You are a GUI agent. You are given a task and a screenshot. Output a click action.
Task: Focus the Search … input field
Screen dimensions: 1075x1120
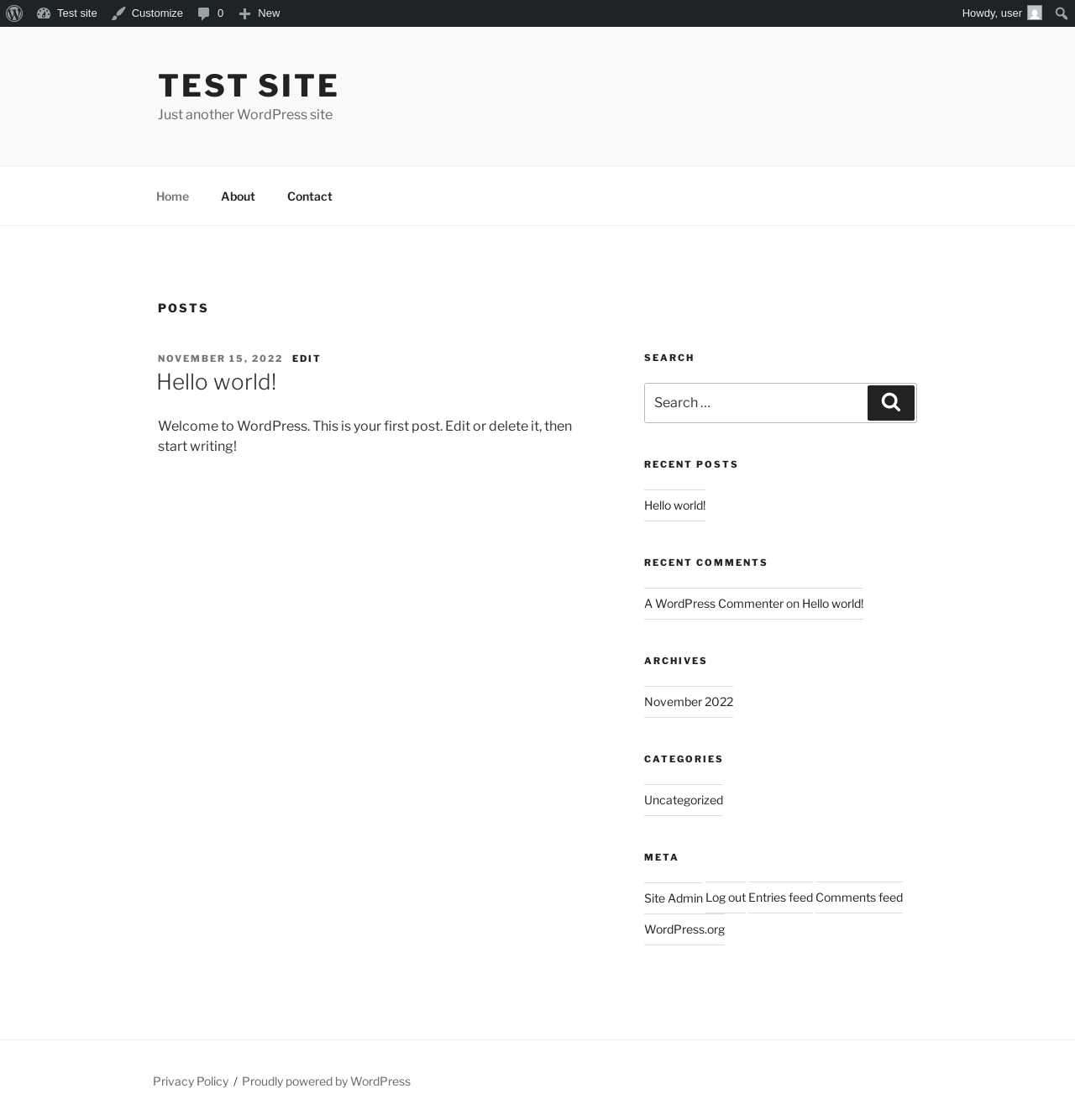pyautogui.click(x=756, y=403)
